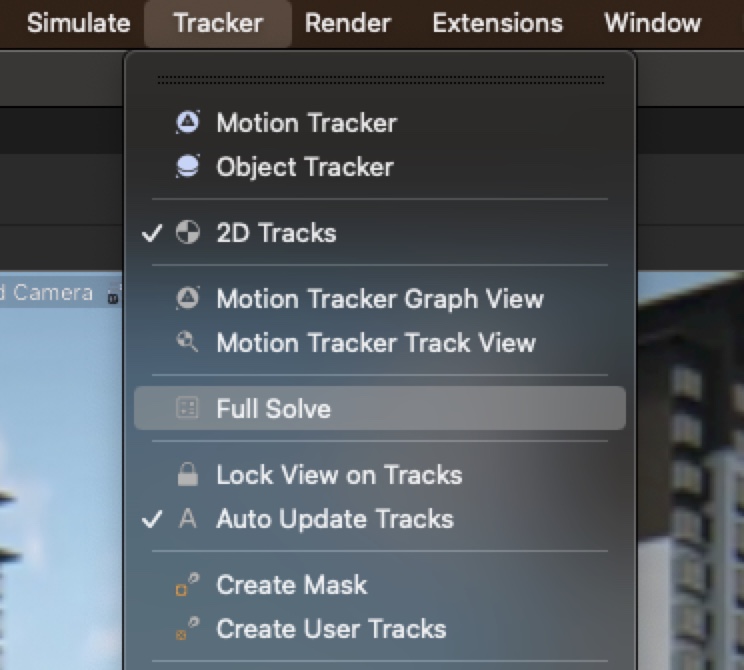
Task: Choose Create User Tracks entry
Action: coord(330,629)
